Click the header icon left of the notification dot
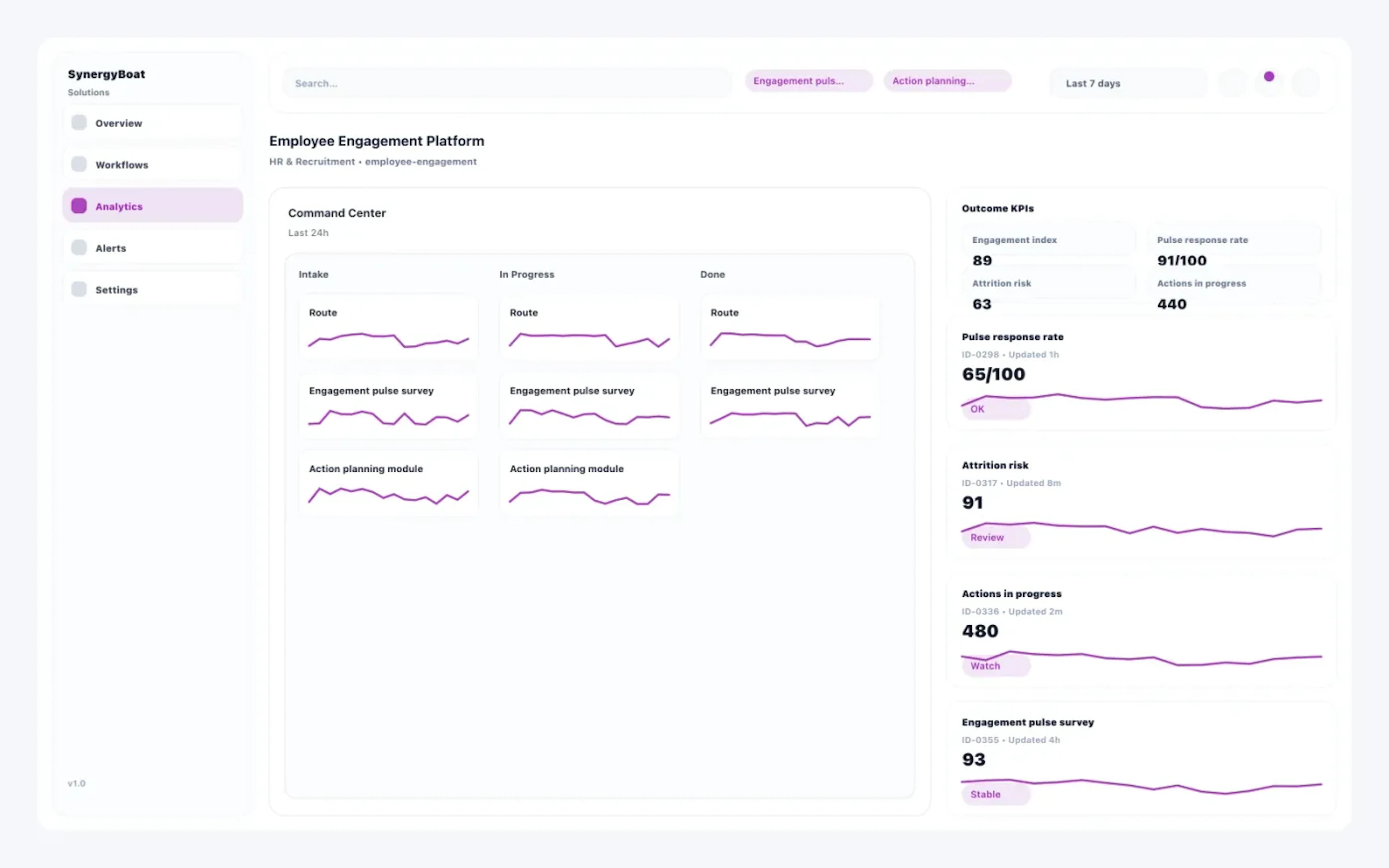1389x868 pixels. pyautogui.click(x=1232, y=83)
